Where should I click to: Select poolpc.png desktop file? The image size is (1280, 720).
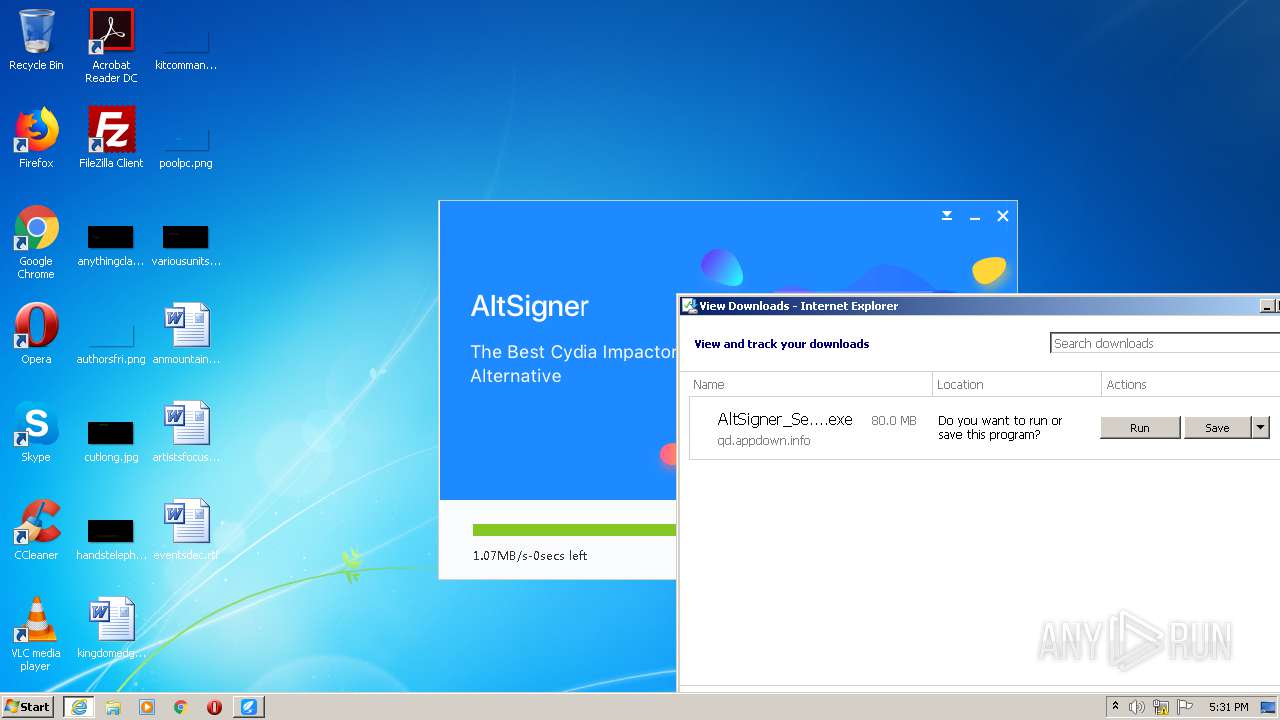click(x=186, y=145)
